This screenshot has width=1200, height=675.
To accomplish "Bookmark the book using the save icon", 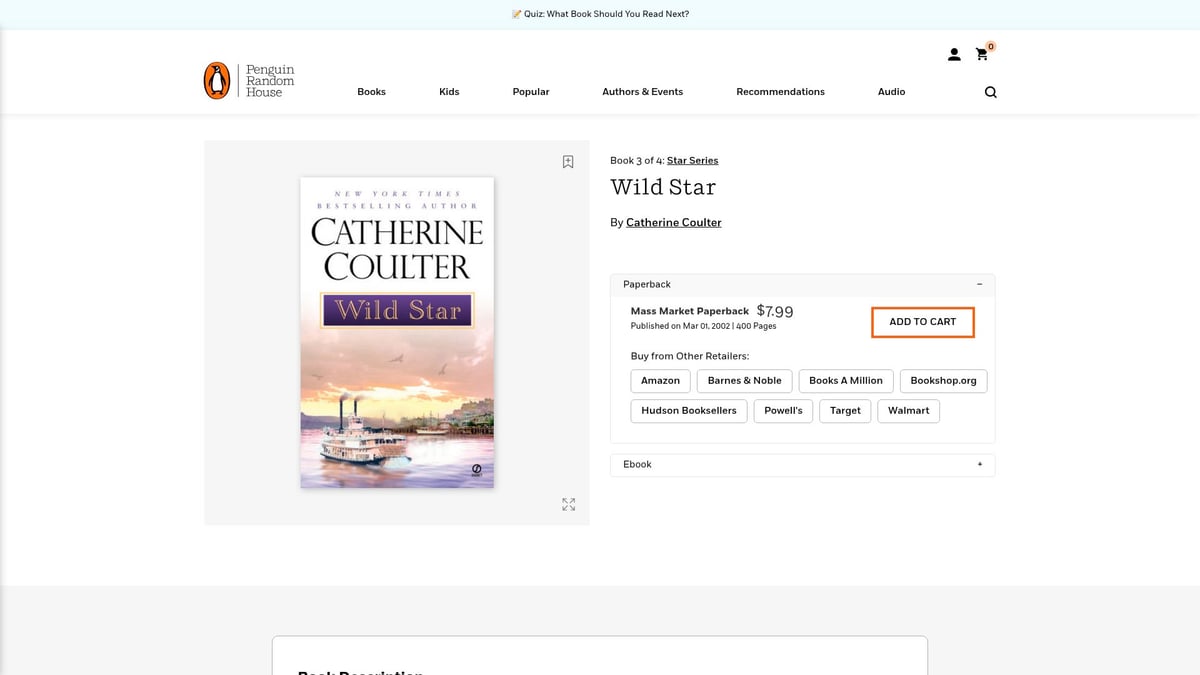I will coord(568,161).
